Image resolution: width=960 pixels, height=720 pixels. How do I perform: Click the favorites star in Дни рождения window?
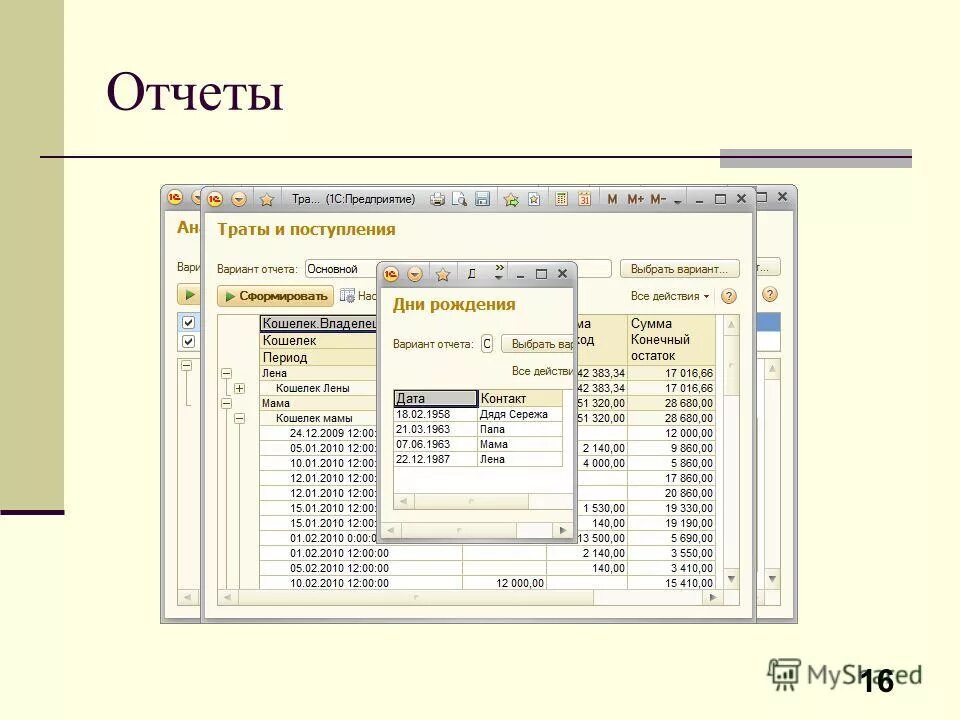[443, 272]
